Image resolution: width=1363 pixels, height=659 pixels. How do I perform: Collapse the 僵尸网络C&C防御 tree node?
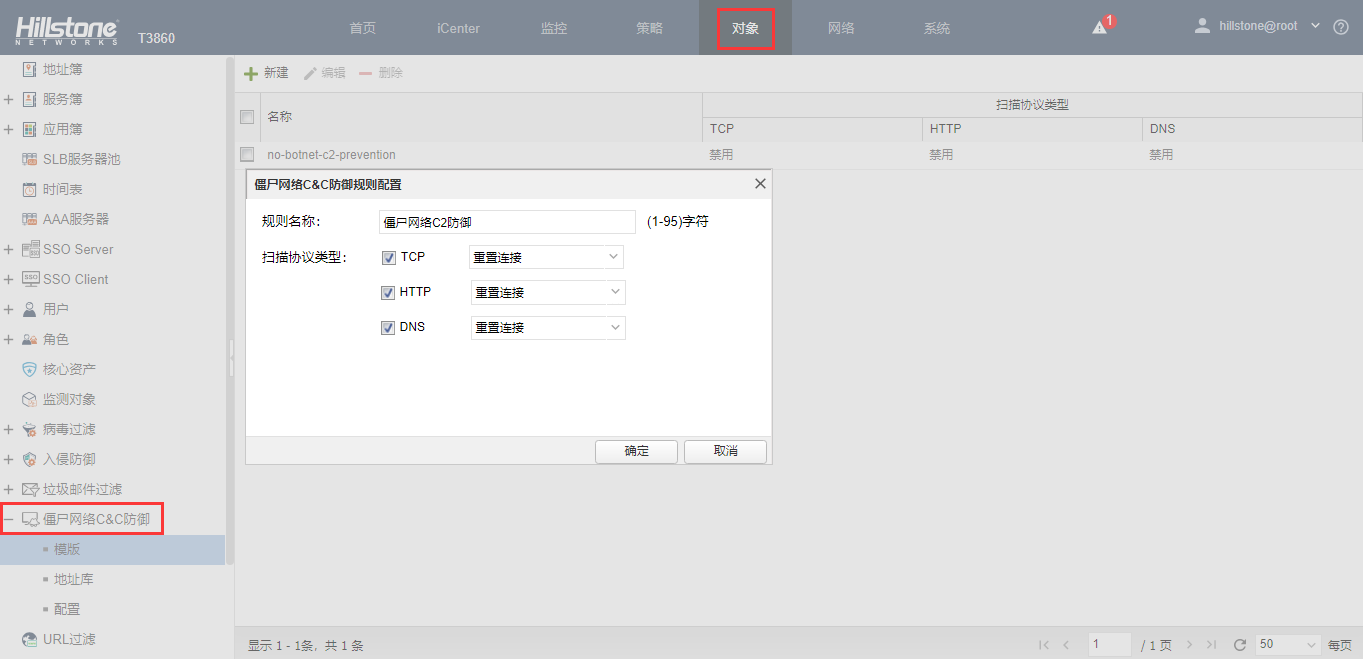point(8,520)
